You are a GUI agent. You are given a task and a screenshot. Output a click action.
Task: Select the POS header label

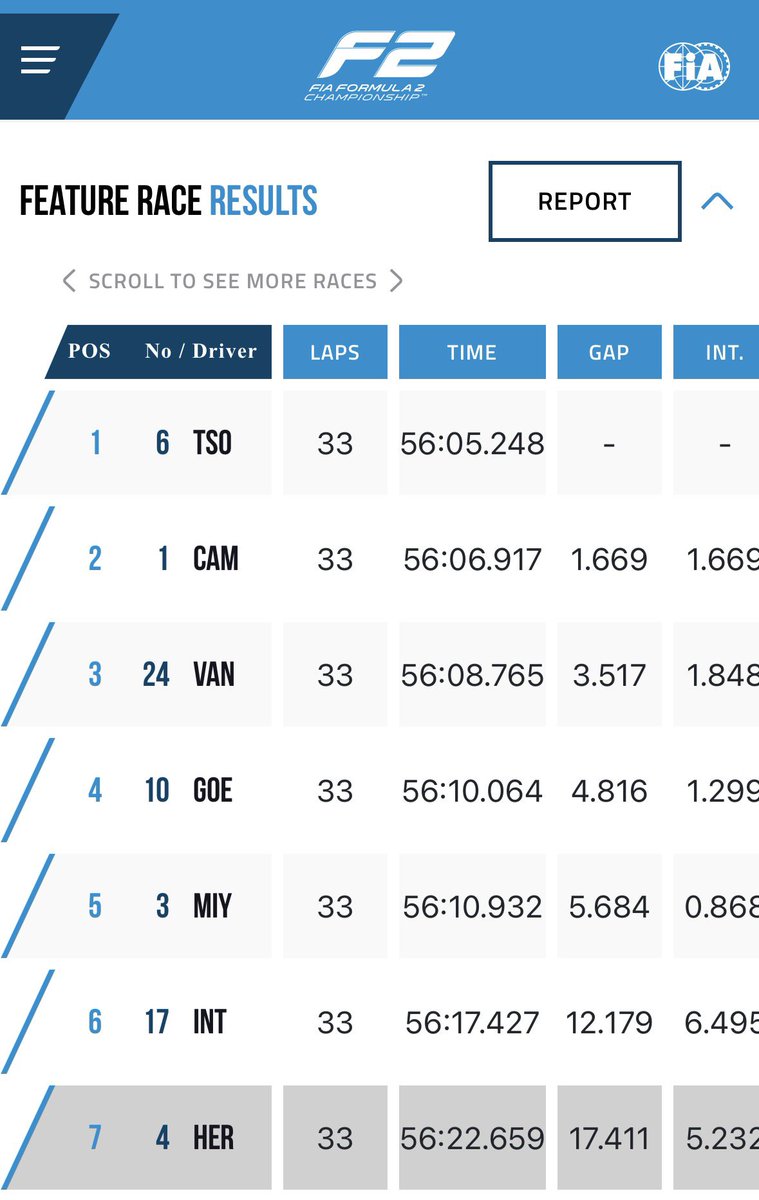click(89, 351)
